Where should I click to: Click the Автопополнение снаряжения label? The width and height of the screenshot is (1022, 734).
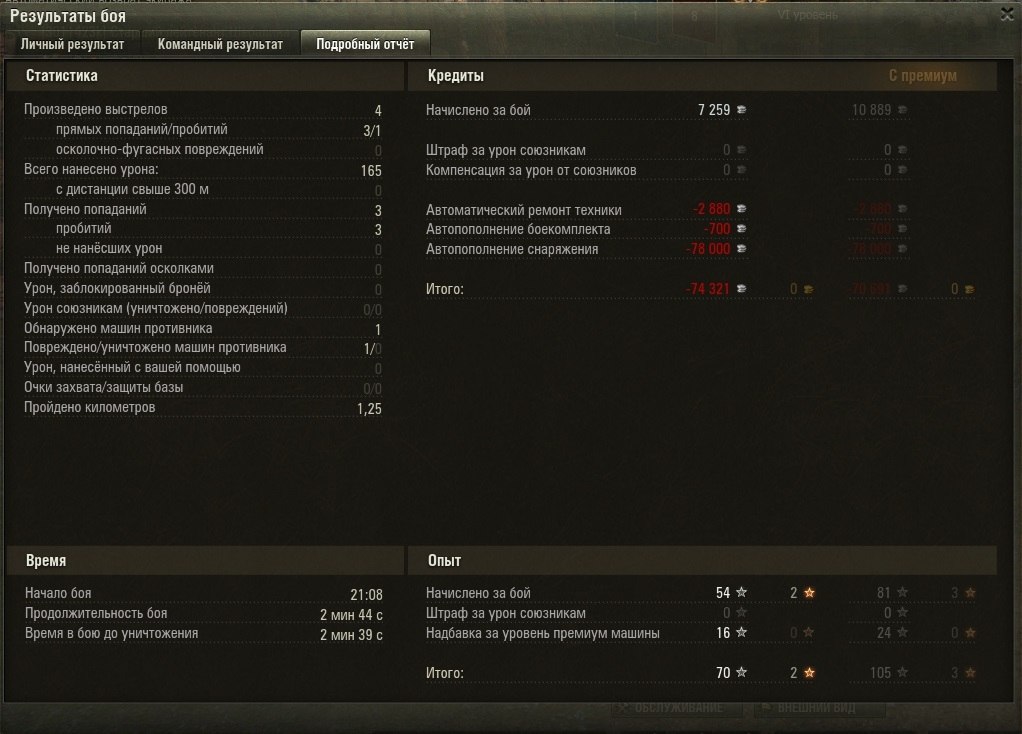(512, 249)
